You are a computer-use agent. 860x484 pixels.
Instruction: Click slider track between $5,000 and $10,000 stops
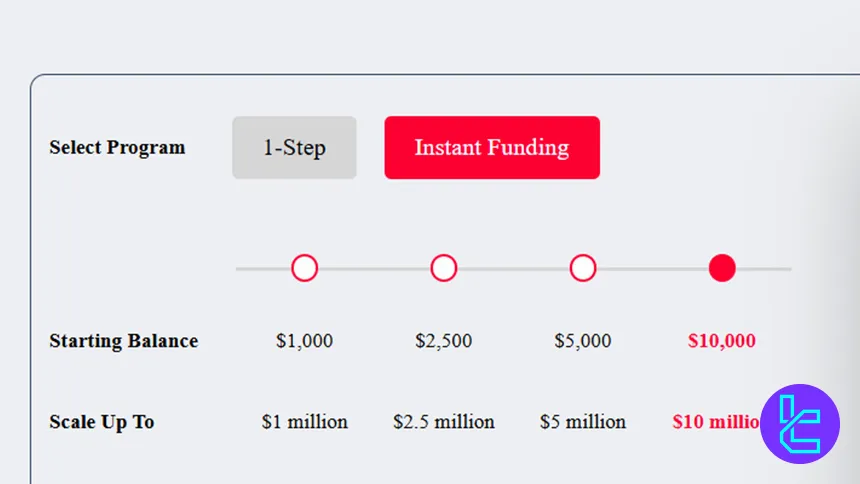pyautogui.click(x=652, y=269)
